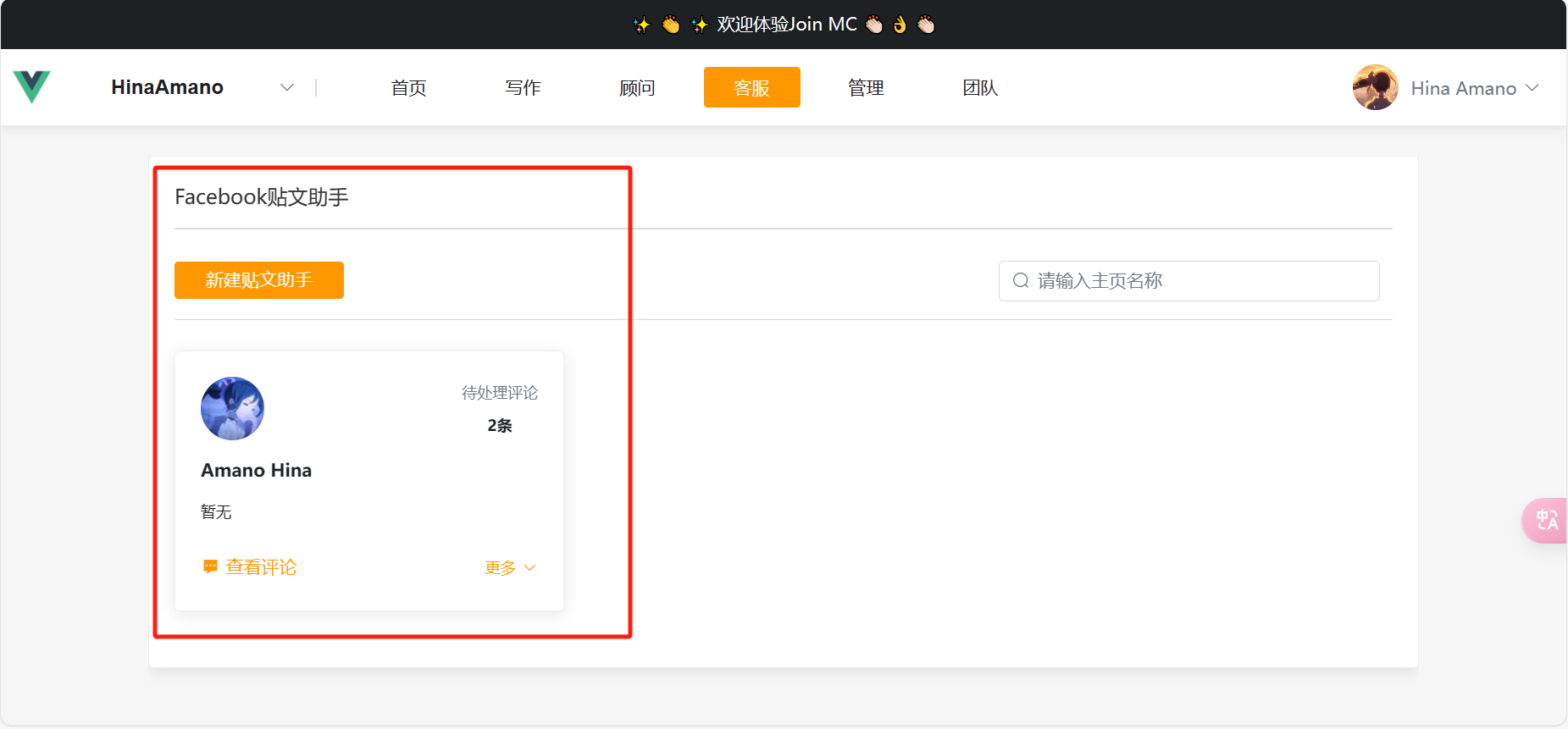Click the comment bubble icon beside 查看评论
This screenshot has height=729, width=1568.
210,567
